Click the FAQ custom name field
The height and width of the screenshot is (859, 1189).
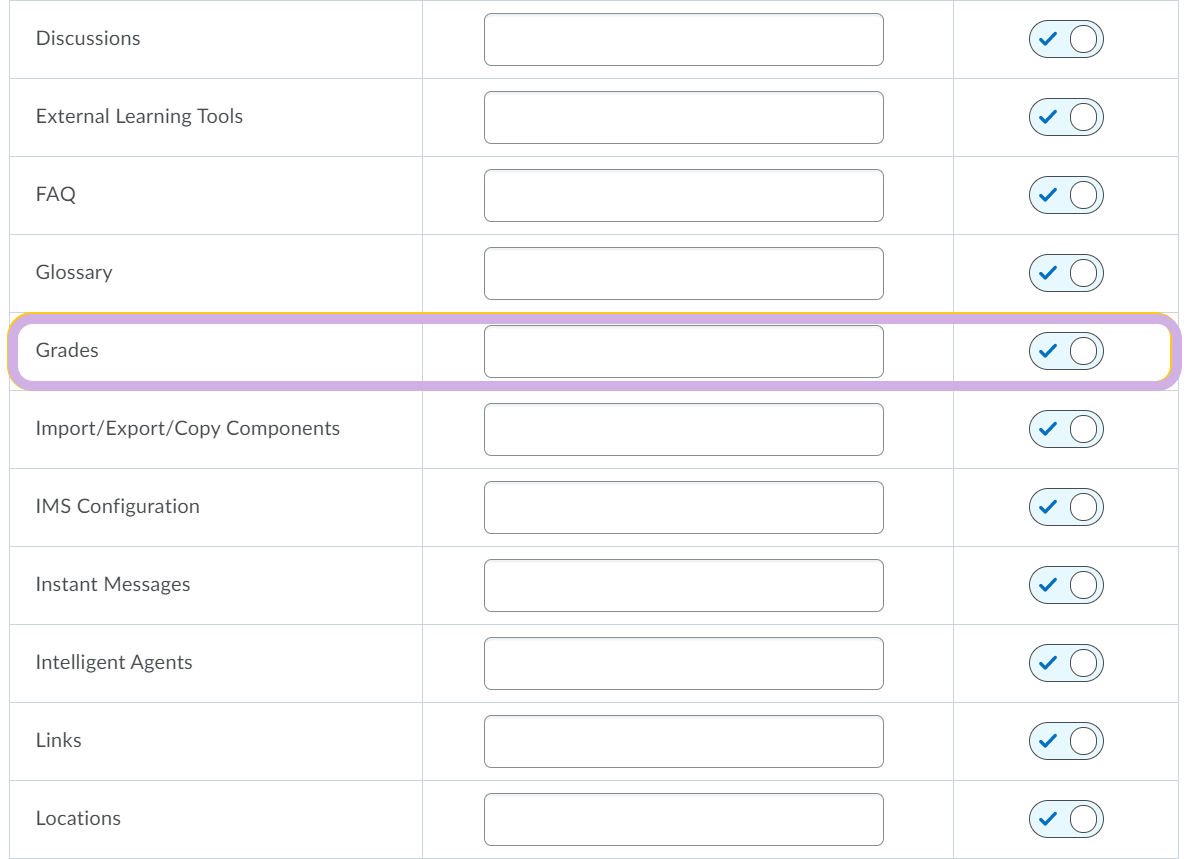click(x=683, y=196)
